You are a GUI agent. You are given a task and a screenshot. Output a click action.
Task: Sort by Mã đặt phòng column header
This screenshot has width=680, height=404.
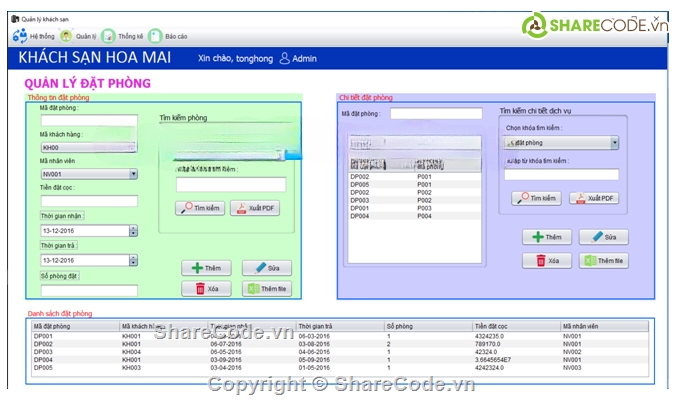75,326
